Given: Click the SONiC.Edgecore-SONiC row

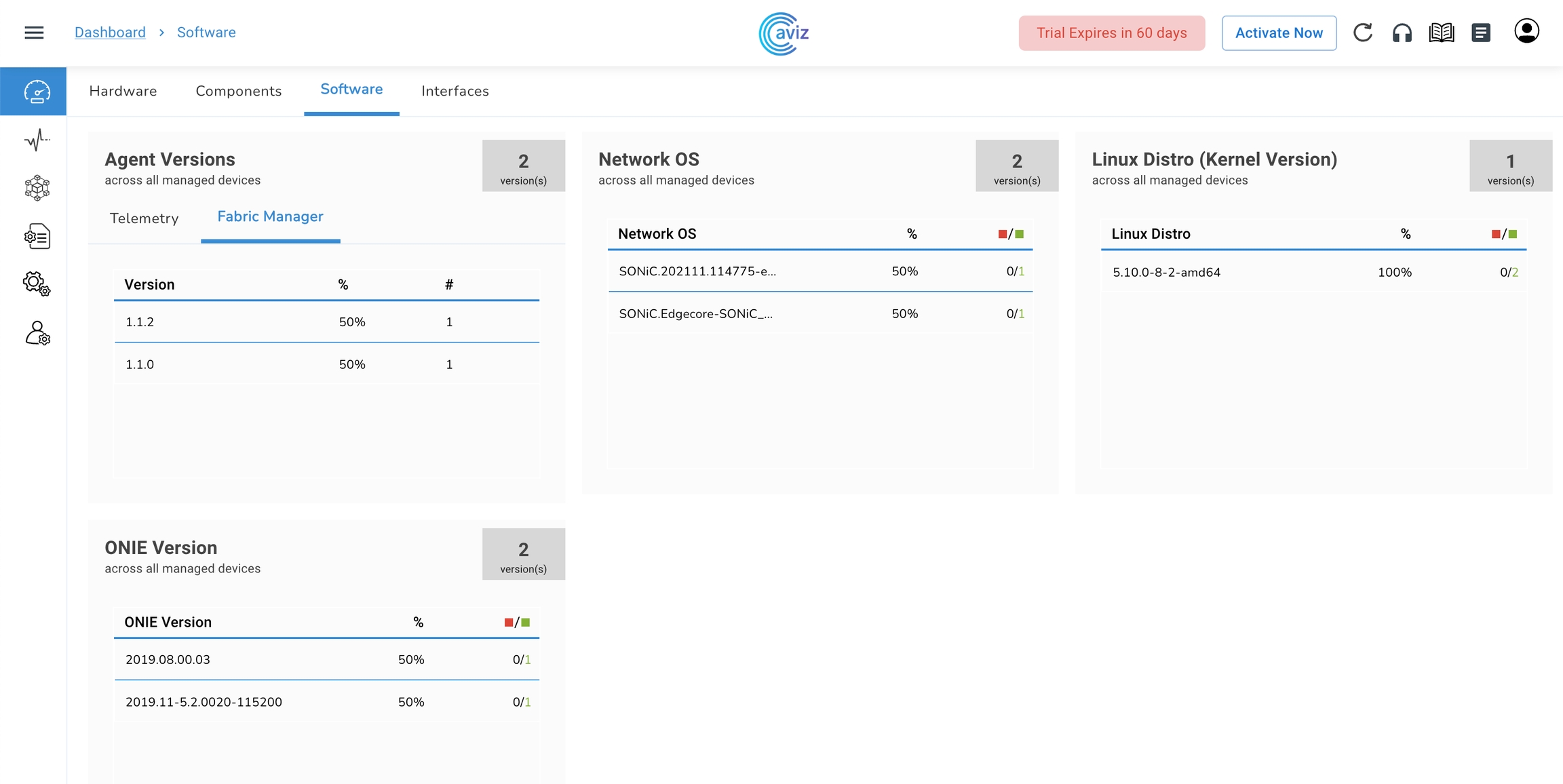Looking at the screenshot, I should click(819, 313).
